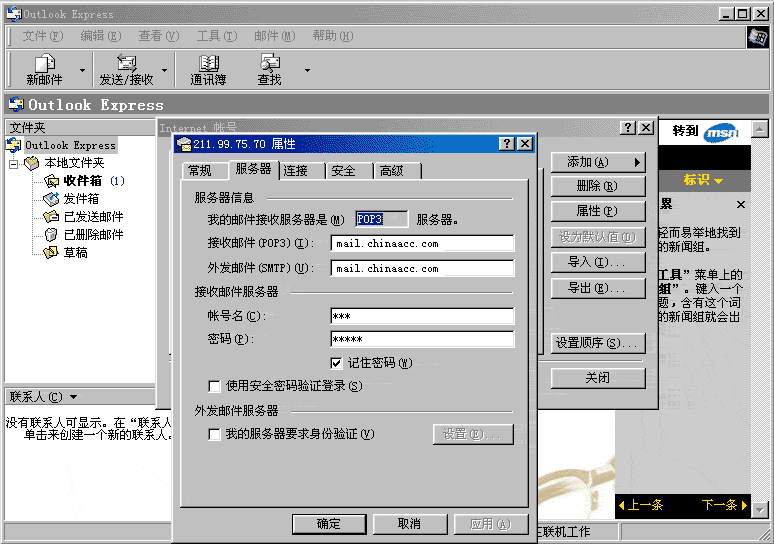Click the 设置顺序(S)... button
Screen dimensions: 774x544
[x=598, y=343]
